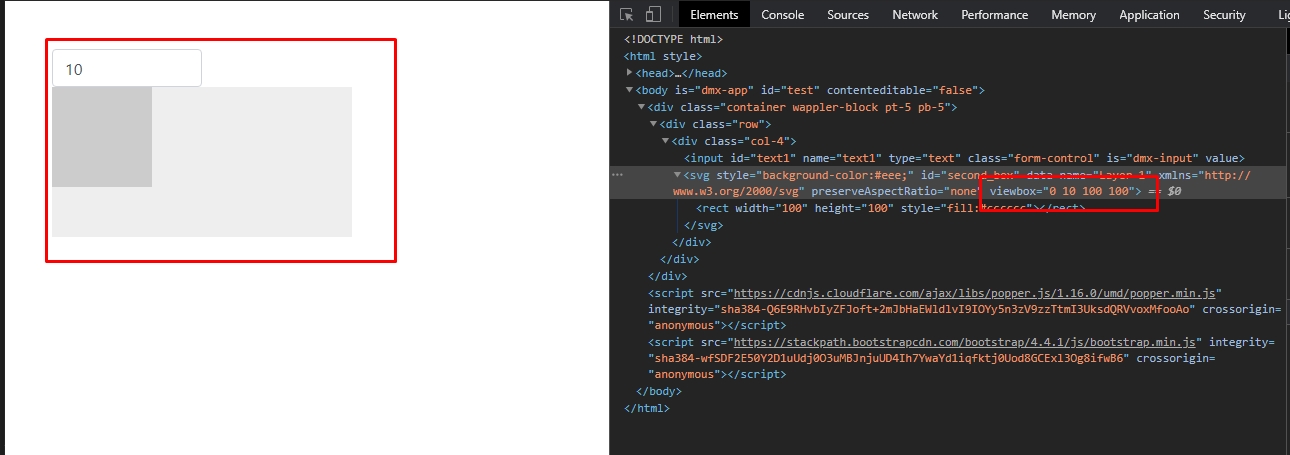Viewport: 1290px width, 455px height.
Task: Expand the head element node
Action: click(630, 73)
